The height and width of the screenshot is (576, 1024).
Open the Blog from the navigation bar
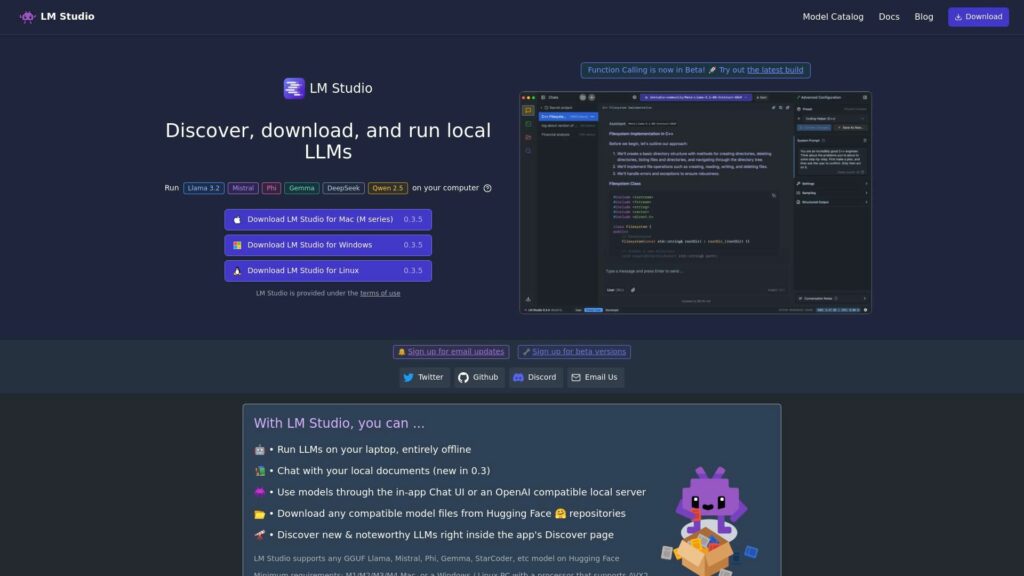tap(923, 17)
